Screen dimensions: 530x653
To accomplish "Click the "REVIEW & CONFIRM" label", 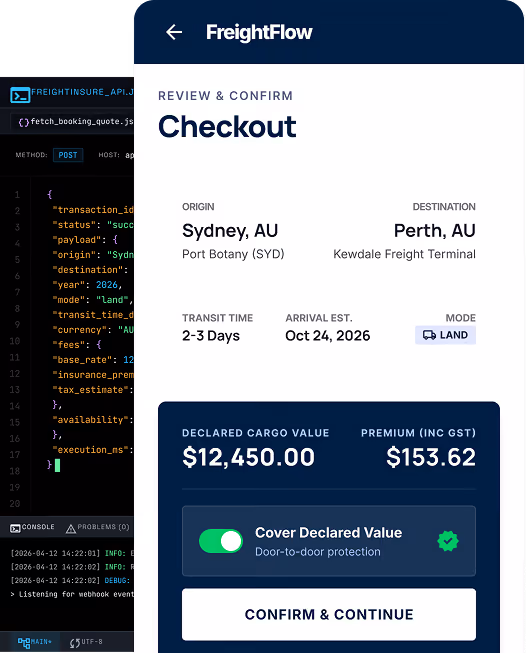I will point(225,96).
